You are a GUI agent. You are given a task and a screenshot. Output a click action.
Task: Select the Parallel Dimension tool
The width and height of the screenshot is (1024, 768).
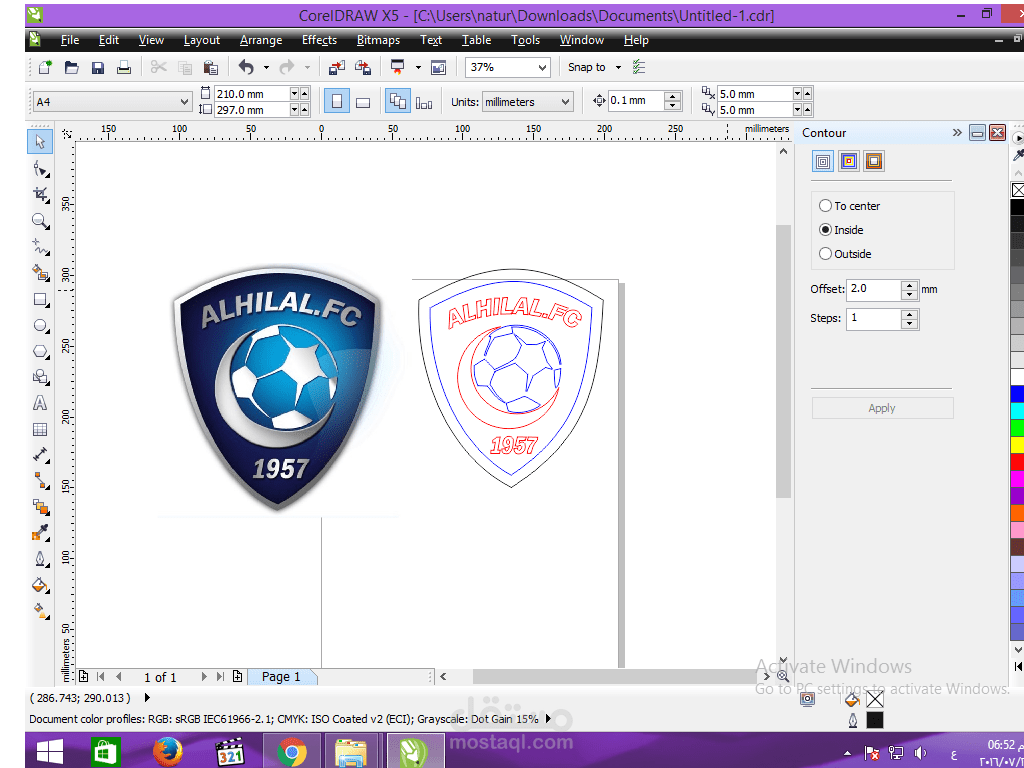40,455
